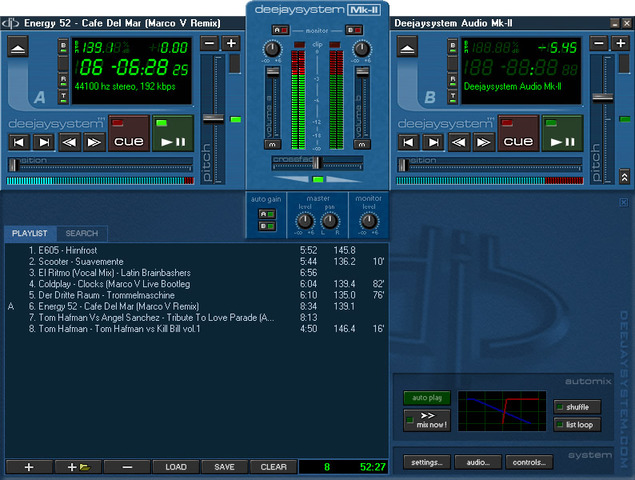Click the volume b fader
Image resolution: width=635 pixels, height=480 pixels.
click(362, 72)
